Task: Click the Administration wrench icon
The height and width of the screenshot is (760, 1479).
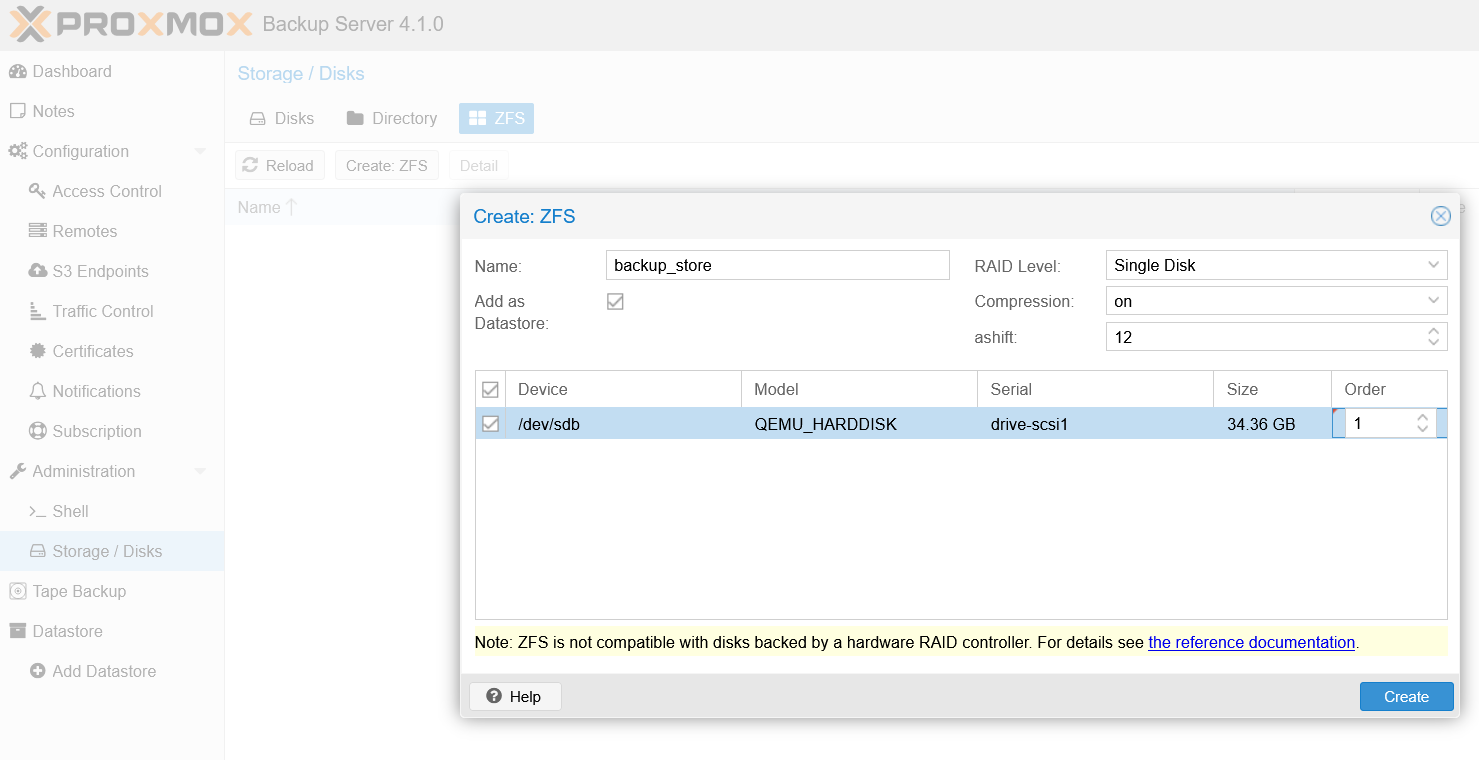Action: (x=17, y=471)
